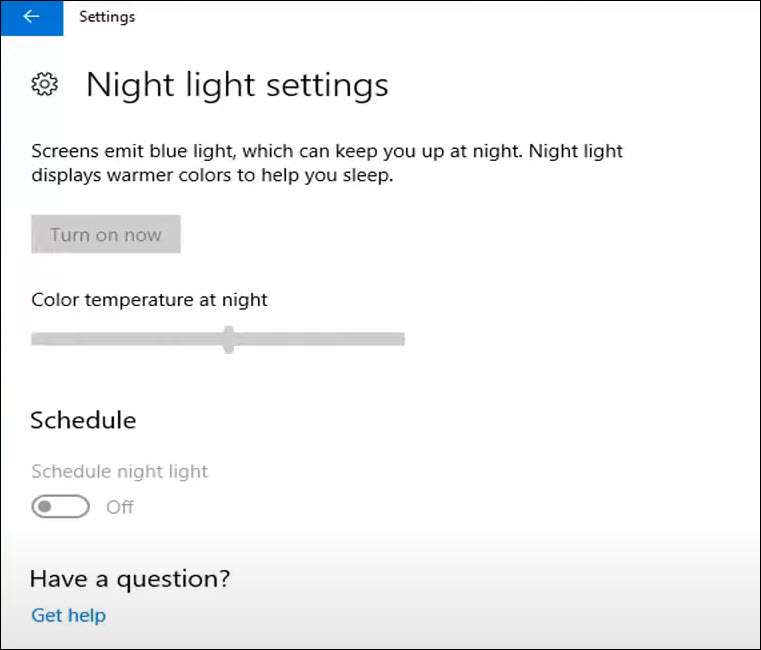Click the empty title bar area

pyautogui.click(x=450, y=17)
